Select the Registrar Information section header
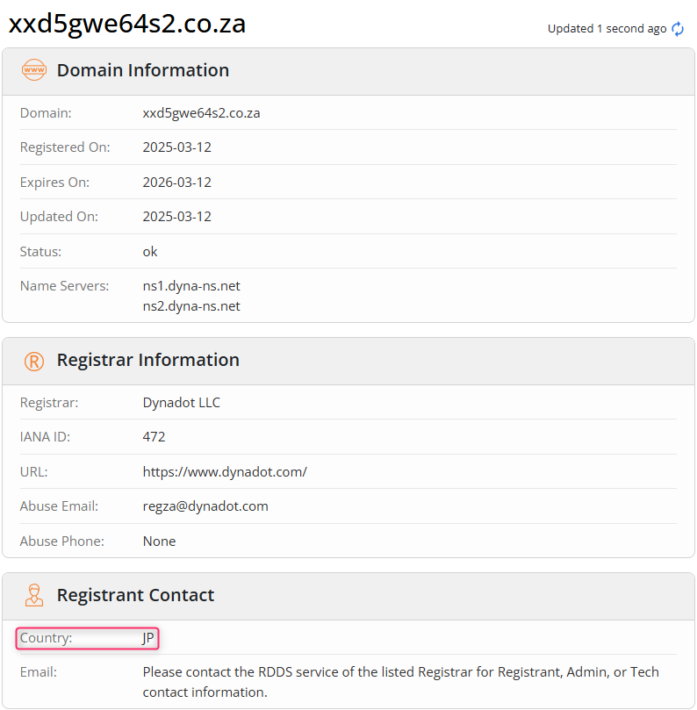 click(x=148, y=361)
